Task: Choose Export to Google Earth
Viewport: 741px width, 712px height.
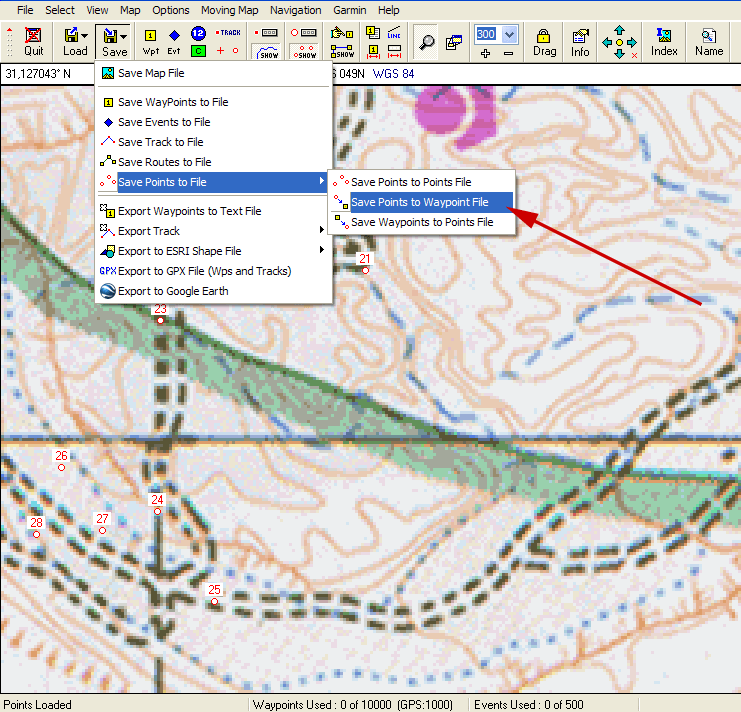Action: click(214, 291)
